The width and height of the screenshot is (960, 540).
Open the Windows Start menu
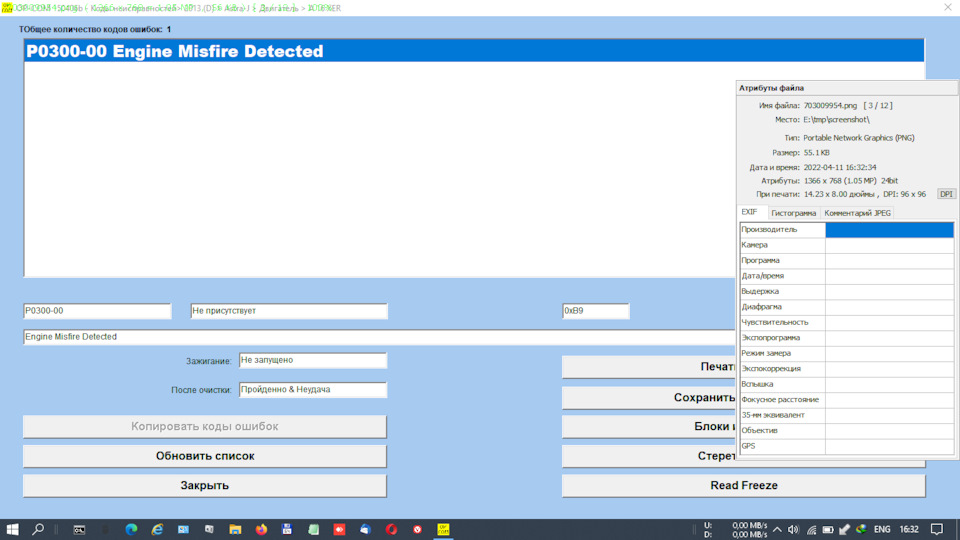pyautogui.click(x=13, y=529)
